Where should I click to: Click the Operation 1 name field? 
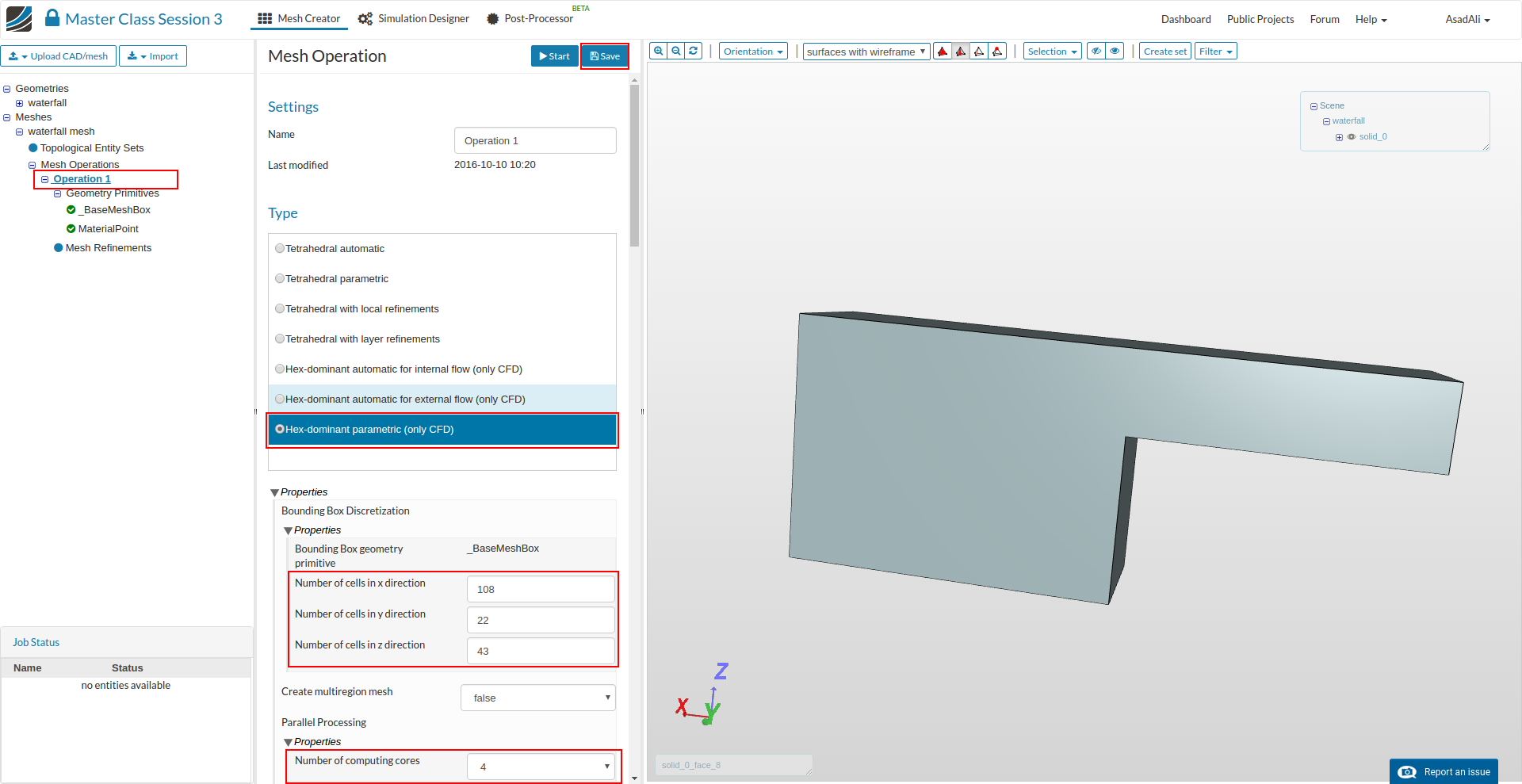tap(535, 140)
